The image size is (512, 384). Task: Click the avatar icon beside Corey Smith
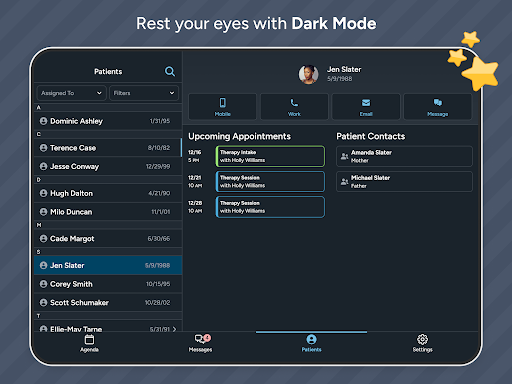pos(43,284)
